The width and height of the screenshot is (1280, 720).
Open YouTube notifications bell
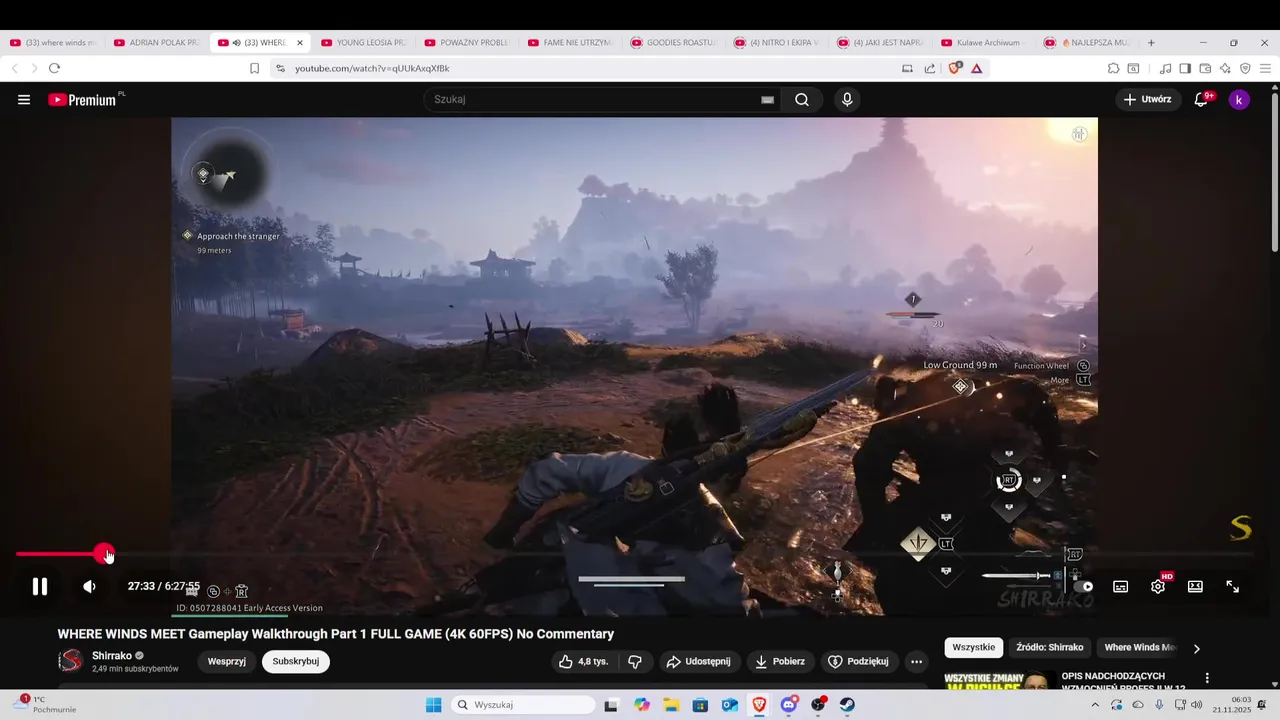(x=1202, y=99)
